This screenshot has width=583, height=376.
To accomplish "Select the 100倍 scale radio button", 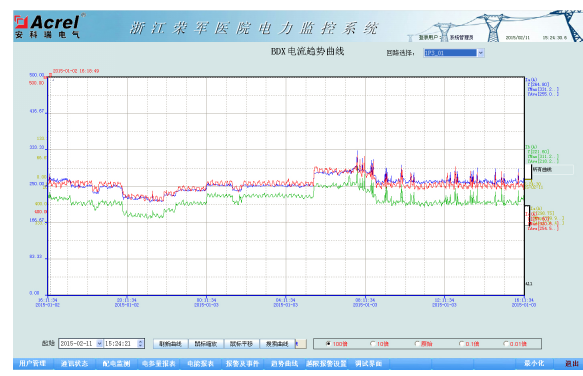I will pyautogui.click(x=328, y=344).
